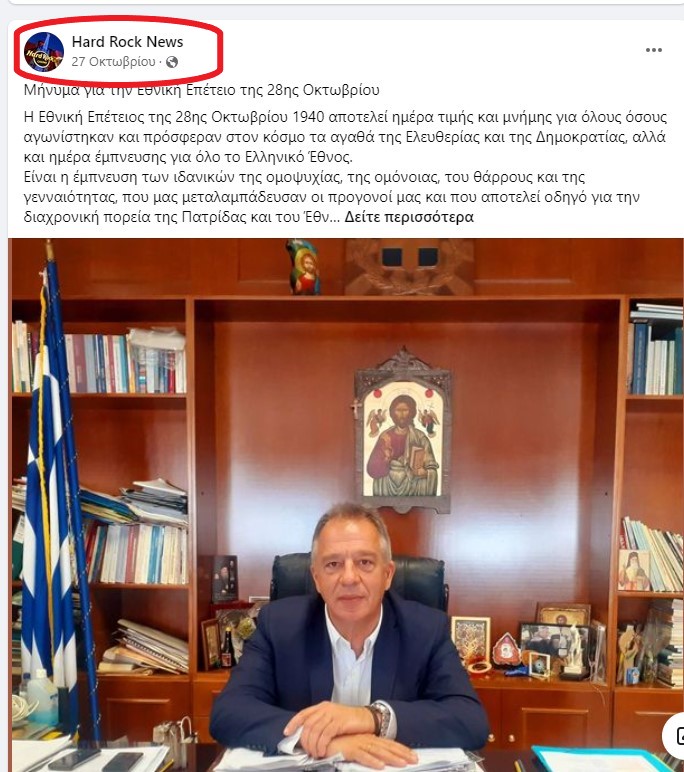Open the post photo of the man at desk
The height and width of the screenshot is (772, 684).
[346, 505]
